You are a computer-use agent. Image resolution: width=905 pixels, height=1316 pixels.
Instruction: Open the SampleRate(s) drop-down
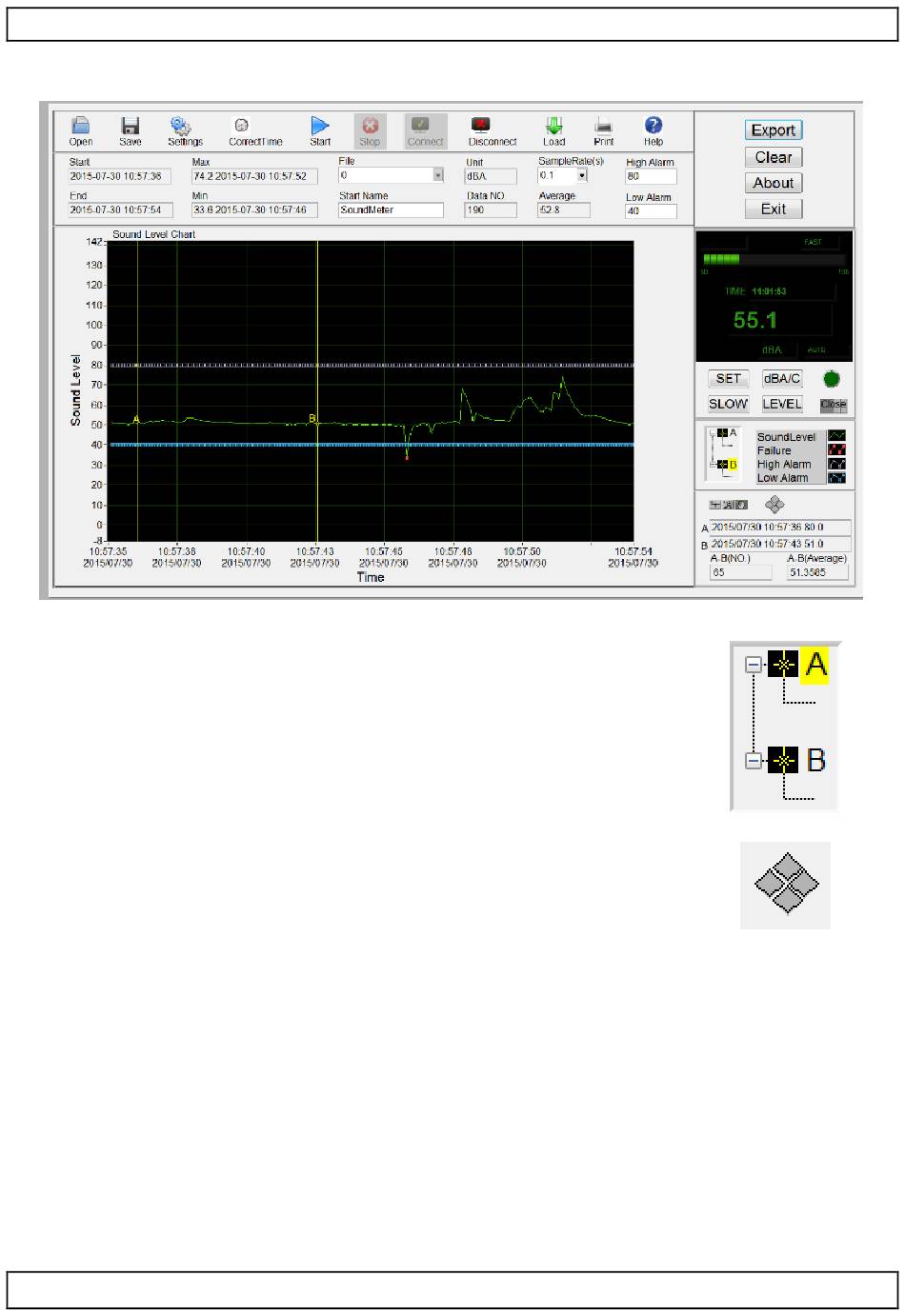click(x=582, y=175)
